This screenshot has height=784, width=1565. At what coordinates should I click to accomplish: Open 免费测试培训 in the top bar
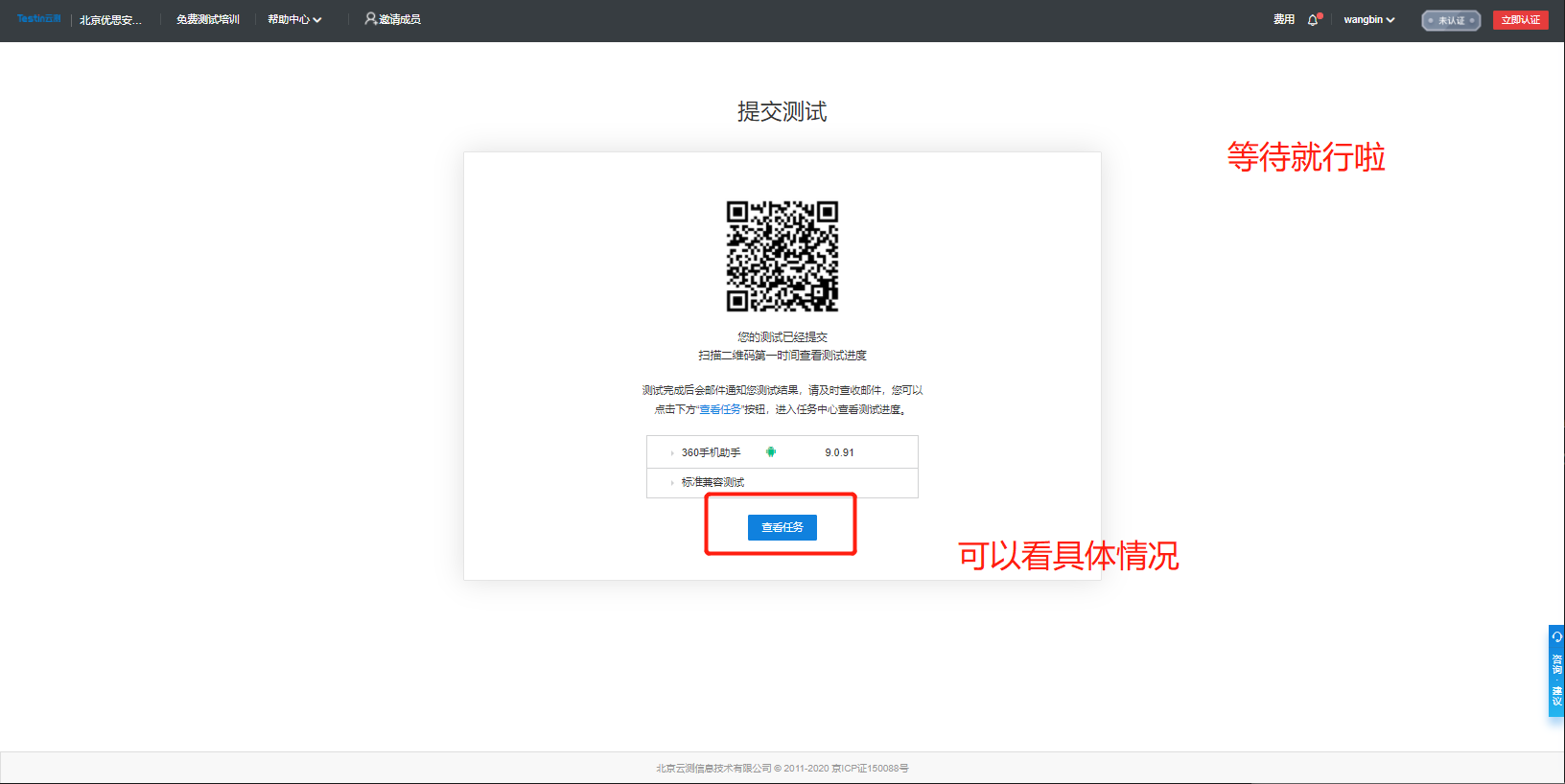(208, 19)
